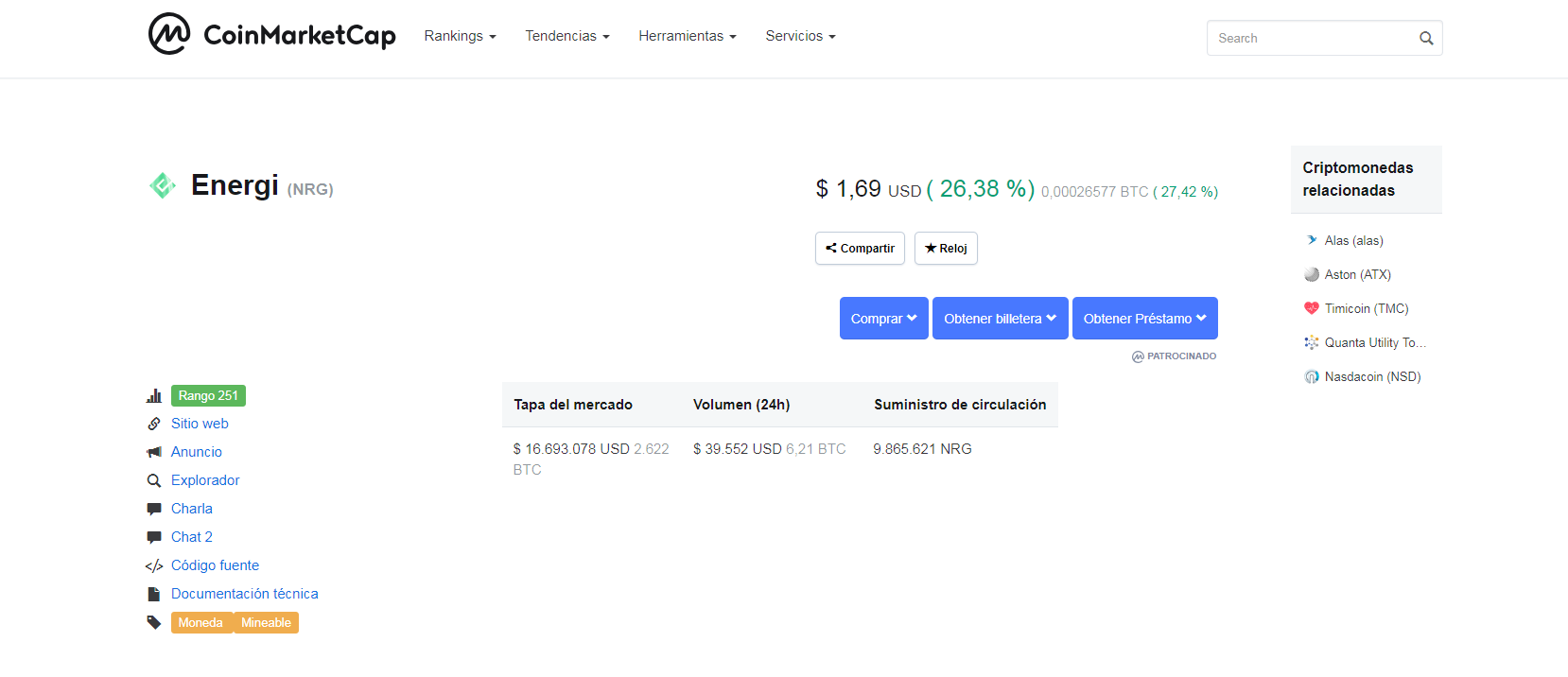Click the $ 39.552 USD volume value
Viewport: 1568px width, 677px height.
tap(738, 449)
